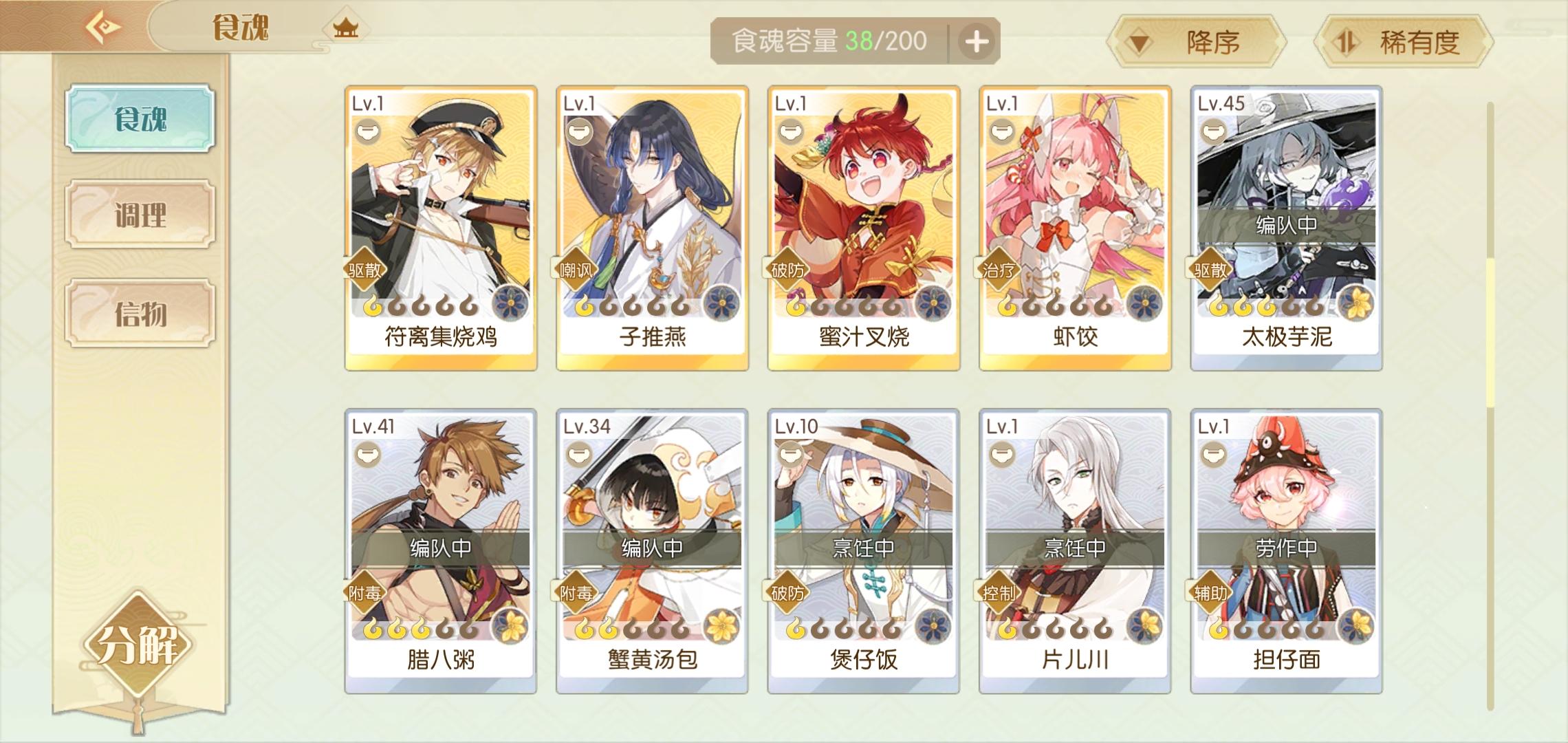Click the 治疗 tag on 虾饺 card
The width and height of the screenshot is (1568, 743).
pyautogui.click(x=999, y=270)
